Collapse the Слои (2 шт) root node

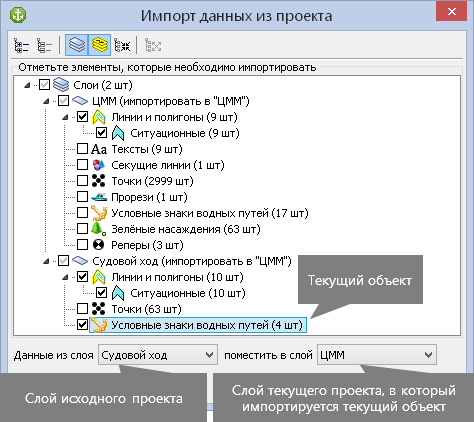tap(27, 86)
